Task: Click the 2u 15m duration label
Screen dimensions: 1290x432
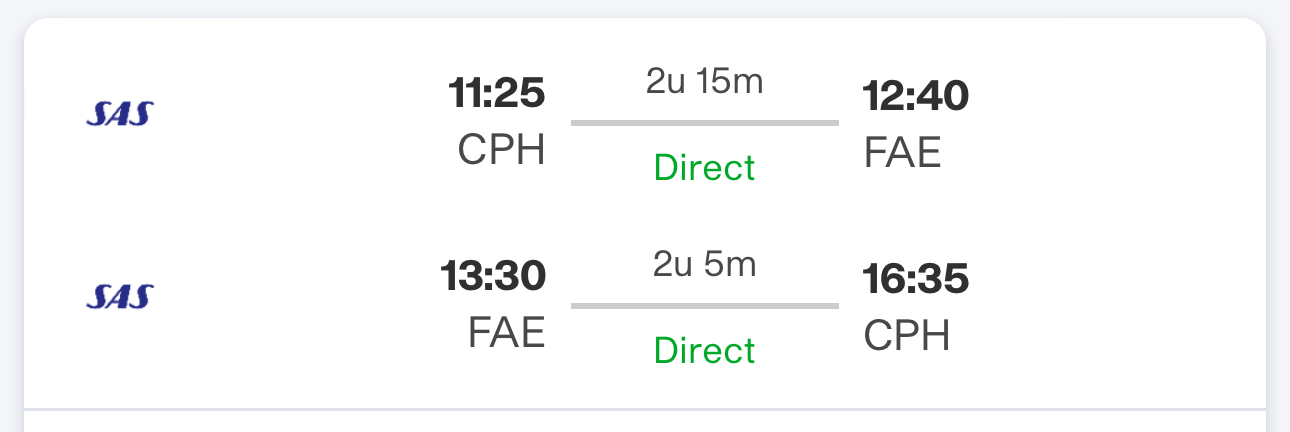Action: coord(705,81)
